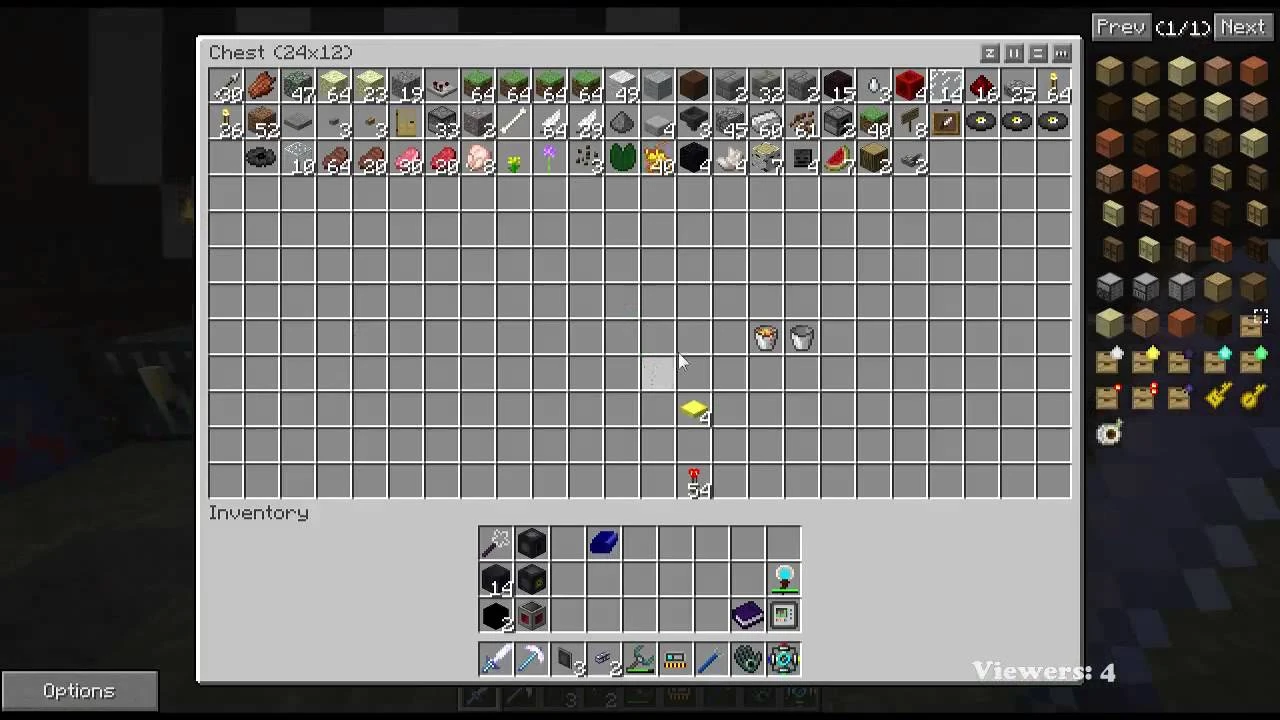Viewport: 1280px width, 720px height.
Task: Pick up the snow block stack of 49
Action: click(x=622, y=87)
